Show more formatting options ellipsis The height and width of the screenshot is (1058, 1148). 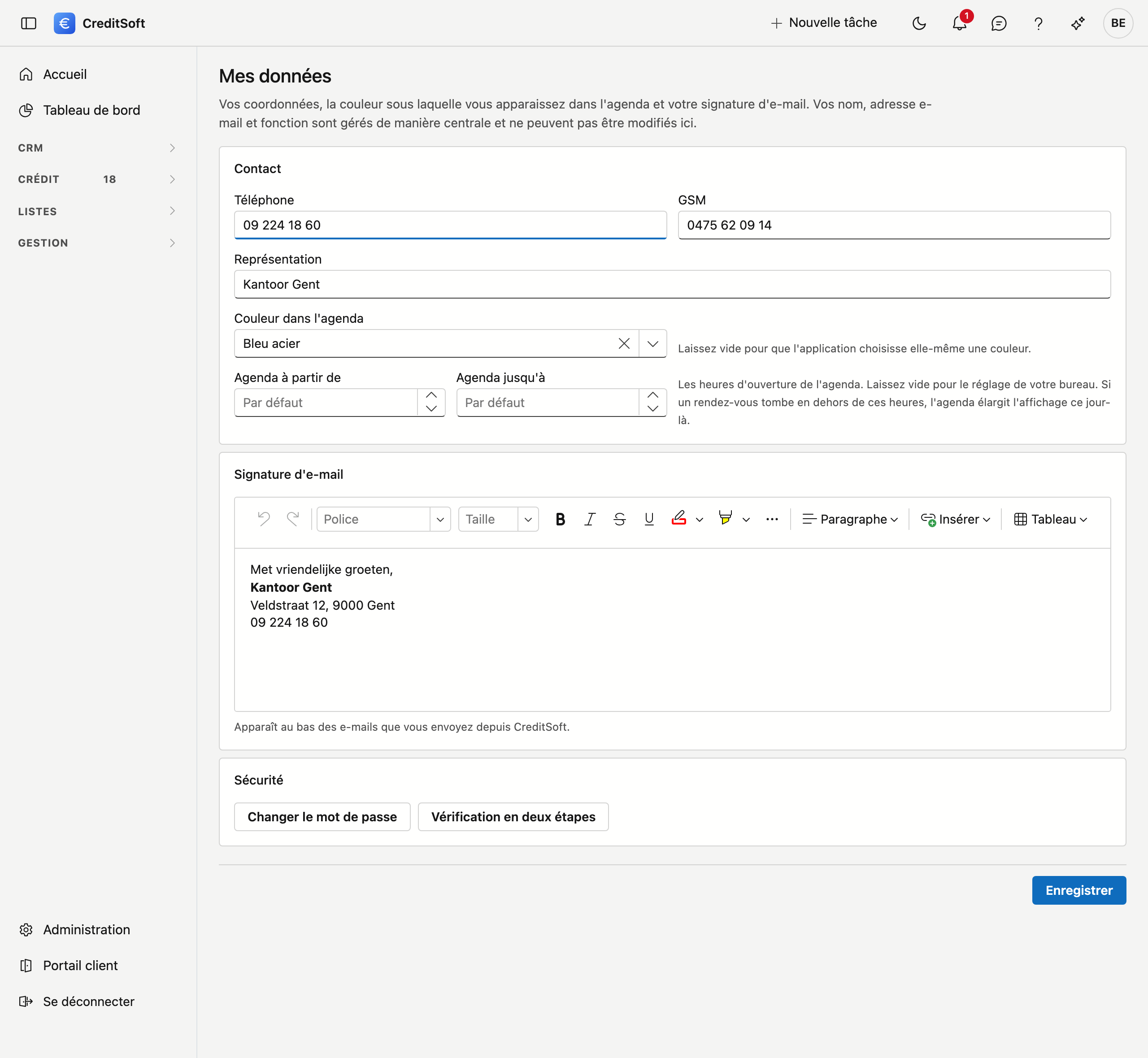(772, 519)
